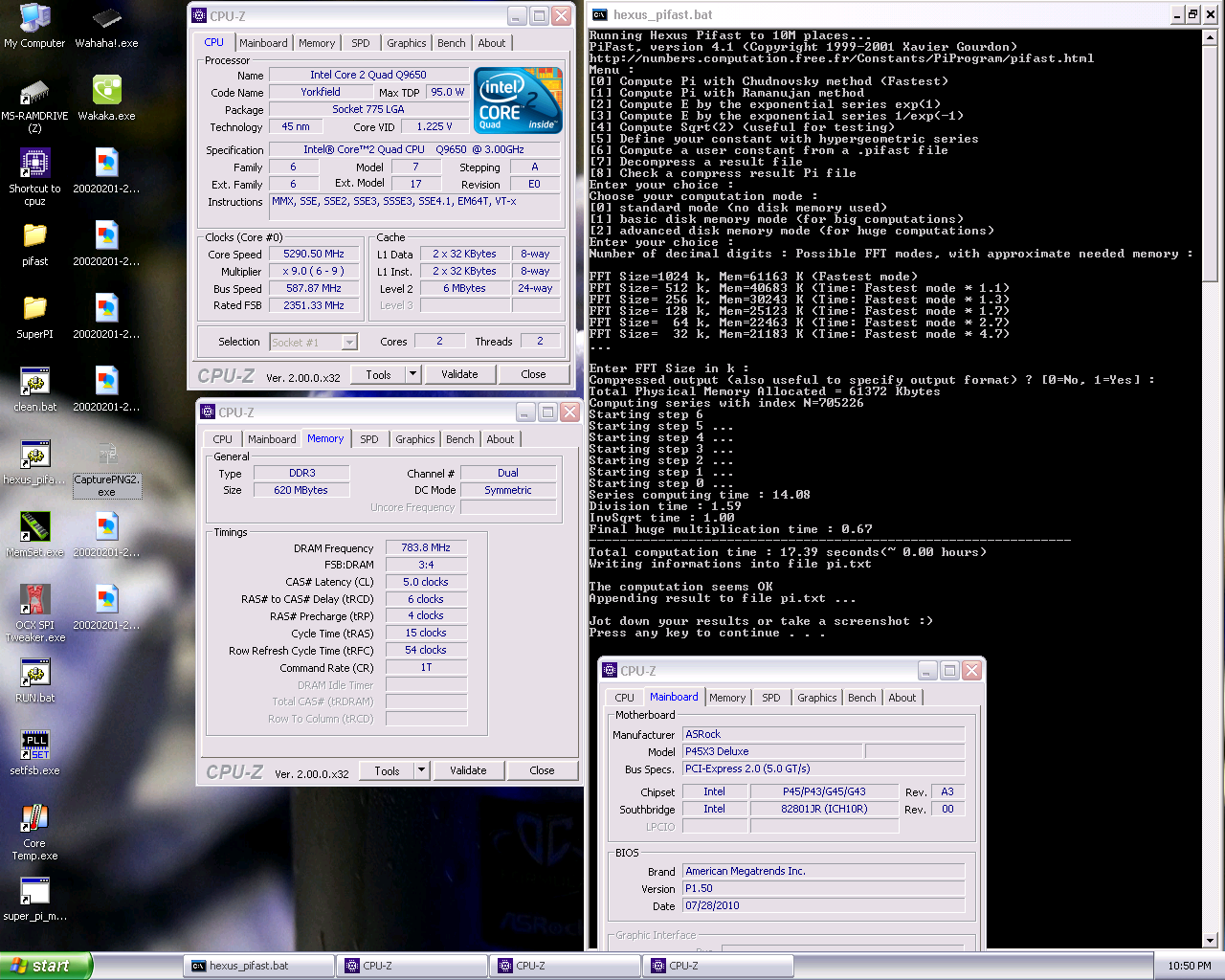1225x980 pixels.
Task: Click Validate in the top CPU-Z window
Action: tap(459, 374)
